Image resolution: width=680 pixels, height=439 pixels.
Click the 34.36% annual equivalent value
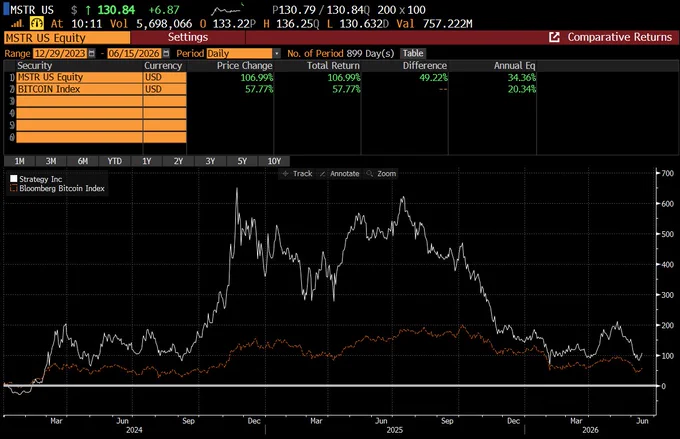pyautogui.click(x=522, y=77)
